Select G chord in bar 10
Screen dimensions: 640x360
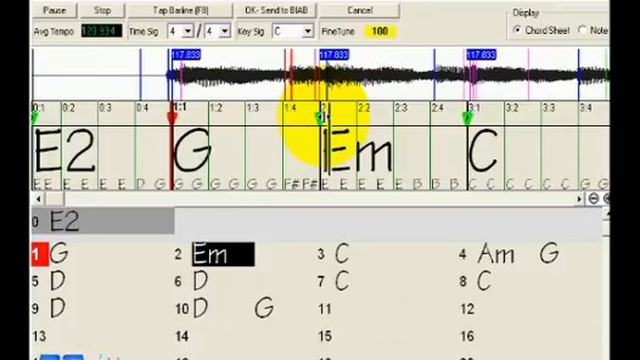[x=264, y=308]
